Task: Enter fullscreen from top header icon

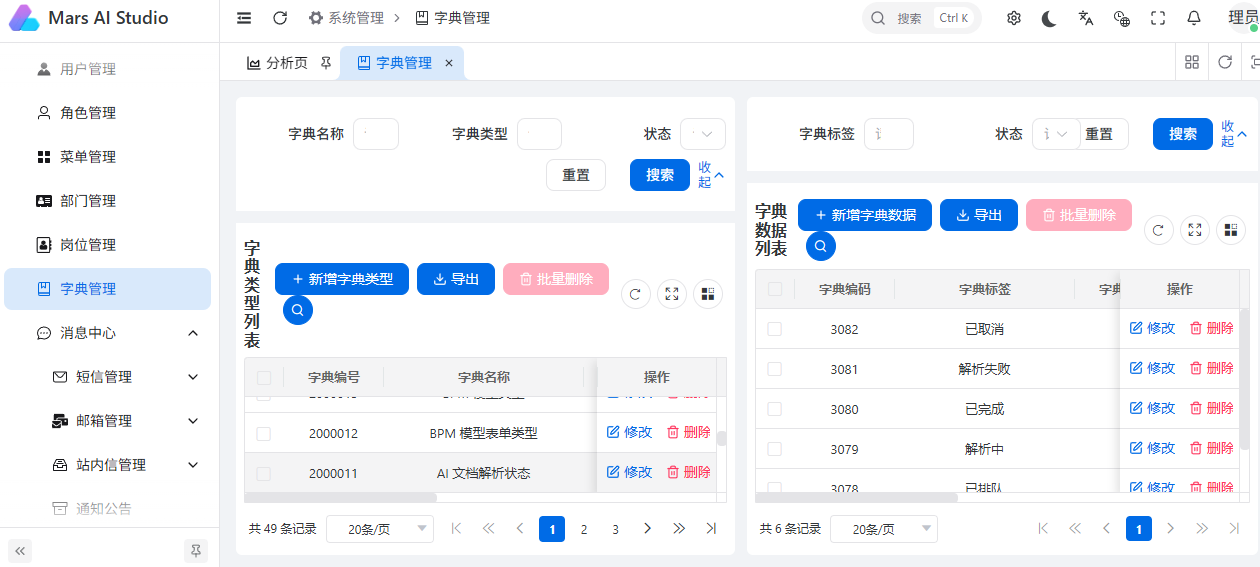Action: [x=1158, y=18]
